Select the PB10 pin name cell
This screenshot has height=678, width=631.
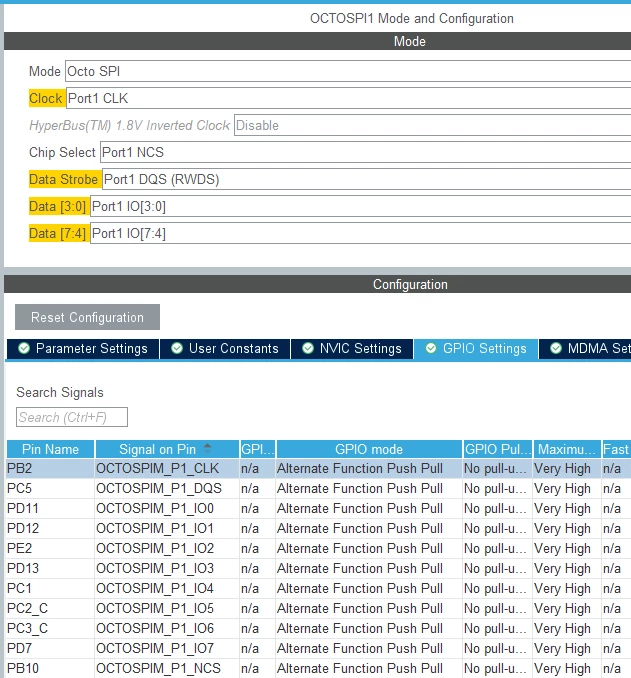(50, 668)
